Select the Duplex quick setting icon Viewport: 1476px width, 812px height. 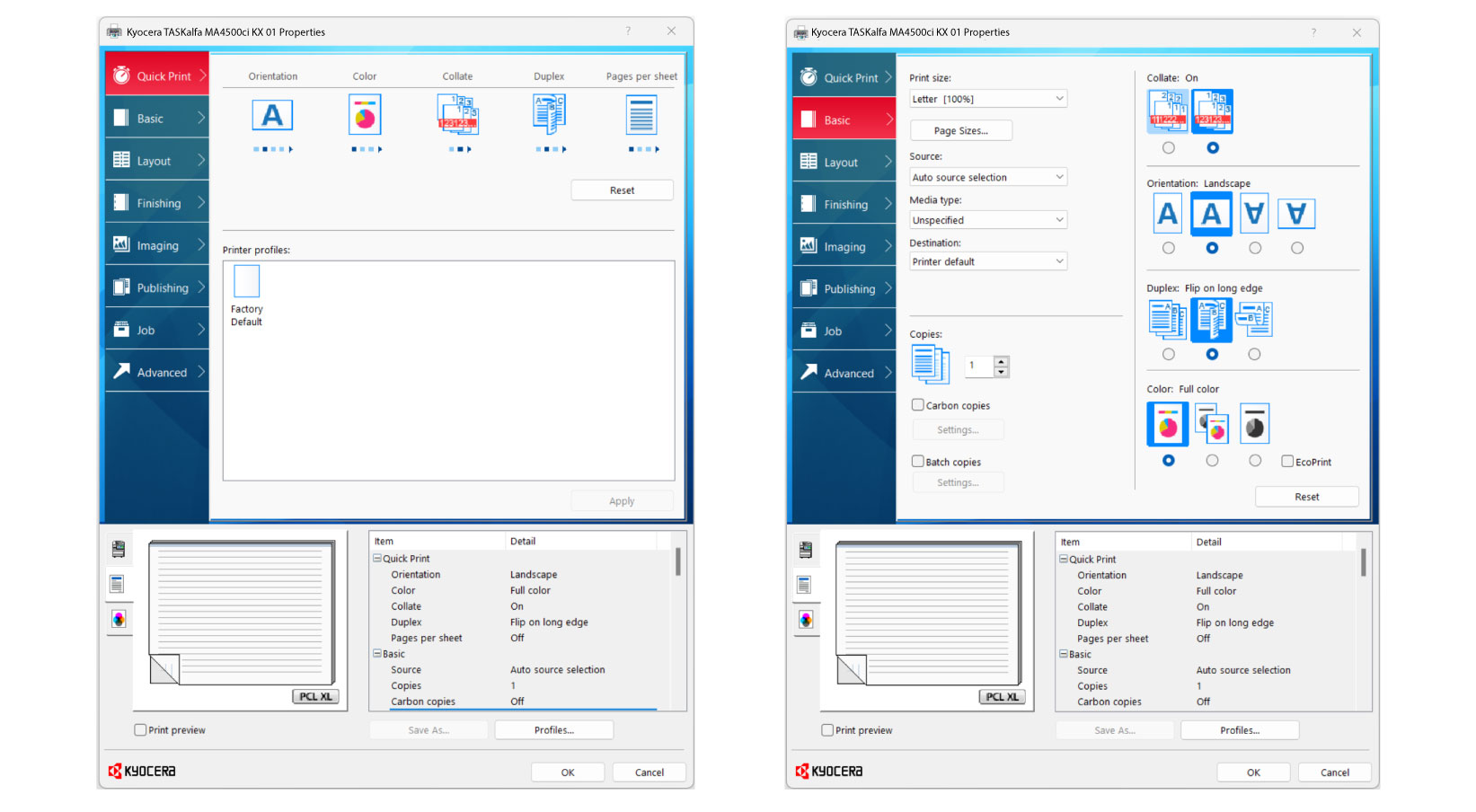(x=549, y=115)
